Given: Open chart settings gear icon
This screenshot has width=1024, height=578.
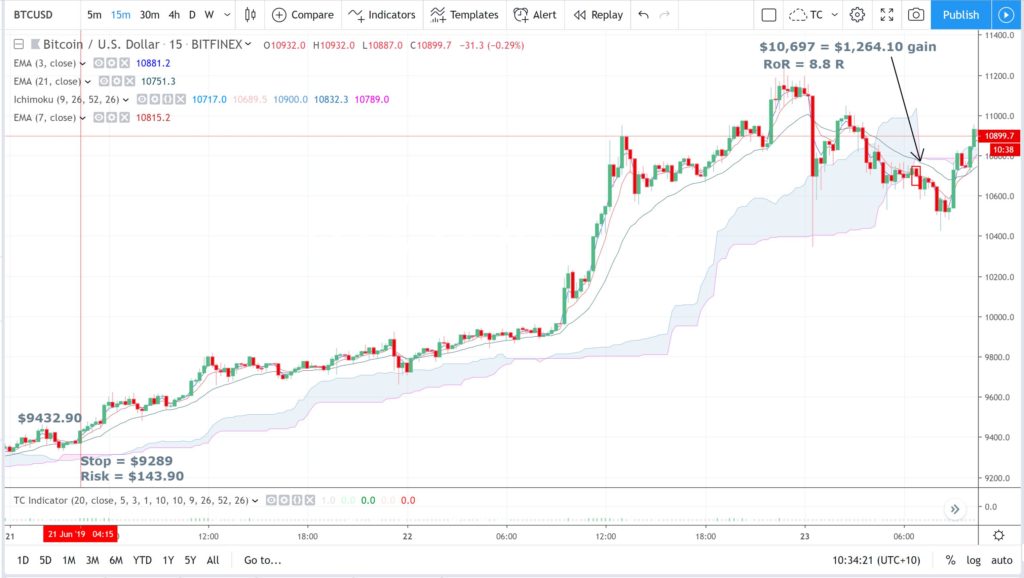Looking at the screenshot, I should coord(857,14).
